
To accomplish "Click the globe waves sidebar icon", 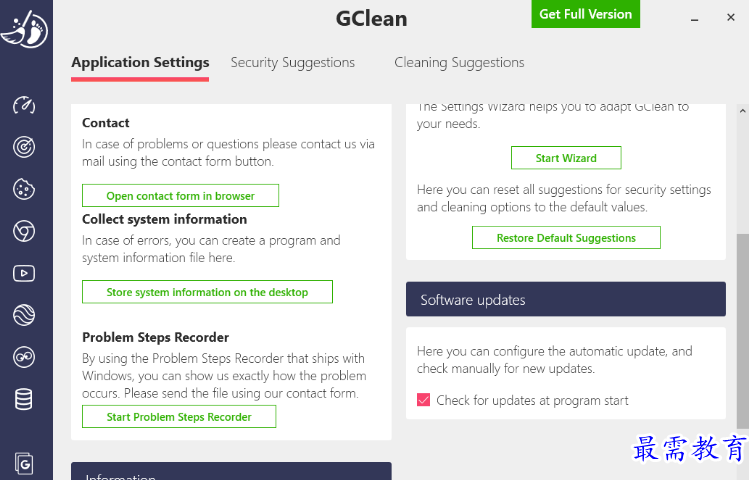I will (x=24, y=315).
